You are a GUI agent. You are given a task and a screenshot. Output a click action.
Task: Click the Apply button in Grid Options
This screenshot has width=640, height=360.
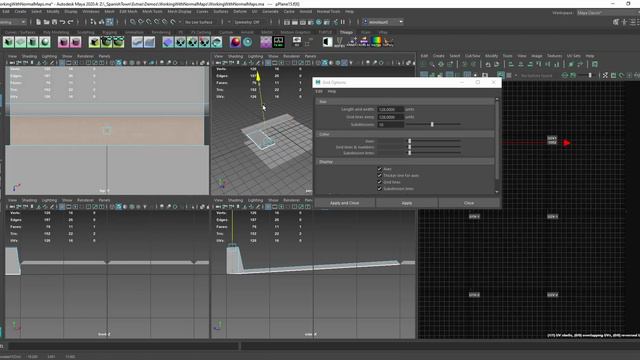pyautogui.click(x=407, y=203)
